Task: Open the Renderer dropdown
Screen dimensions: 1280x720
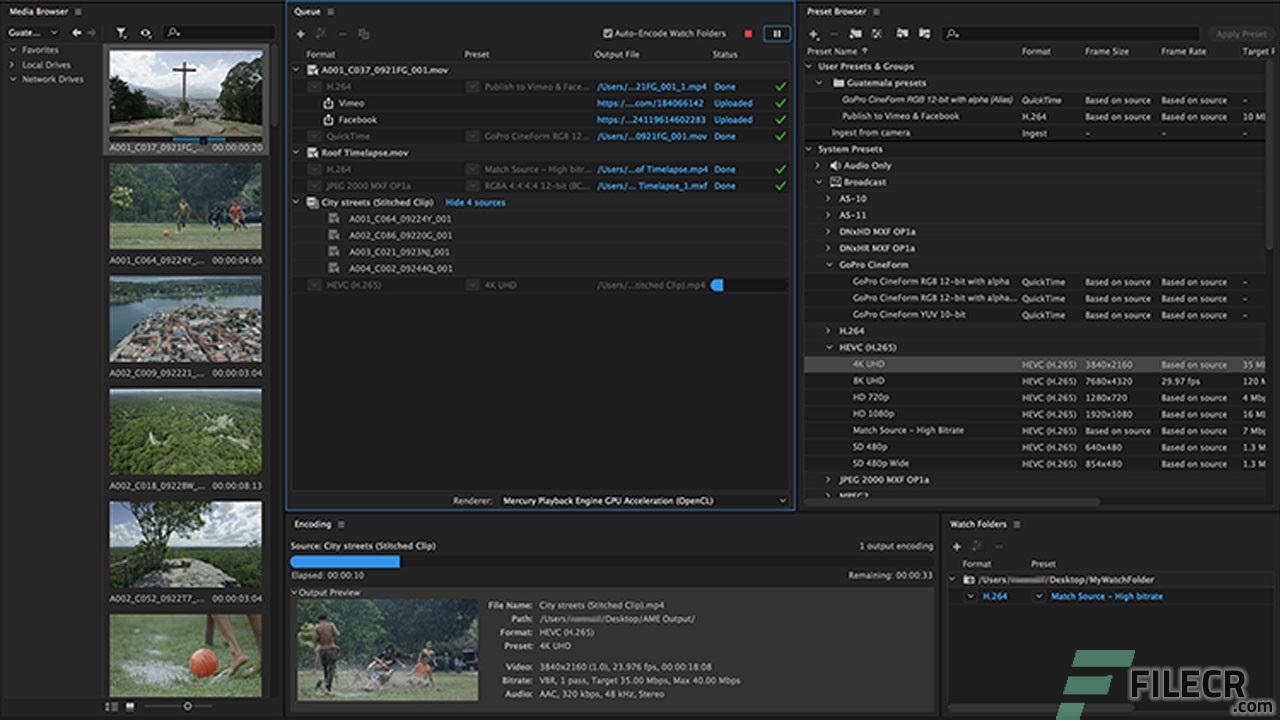Action: (643, 500)
